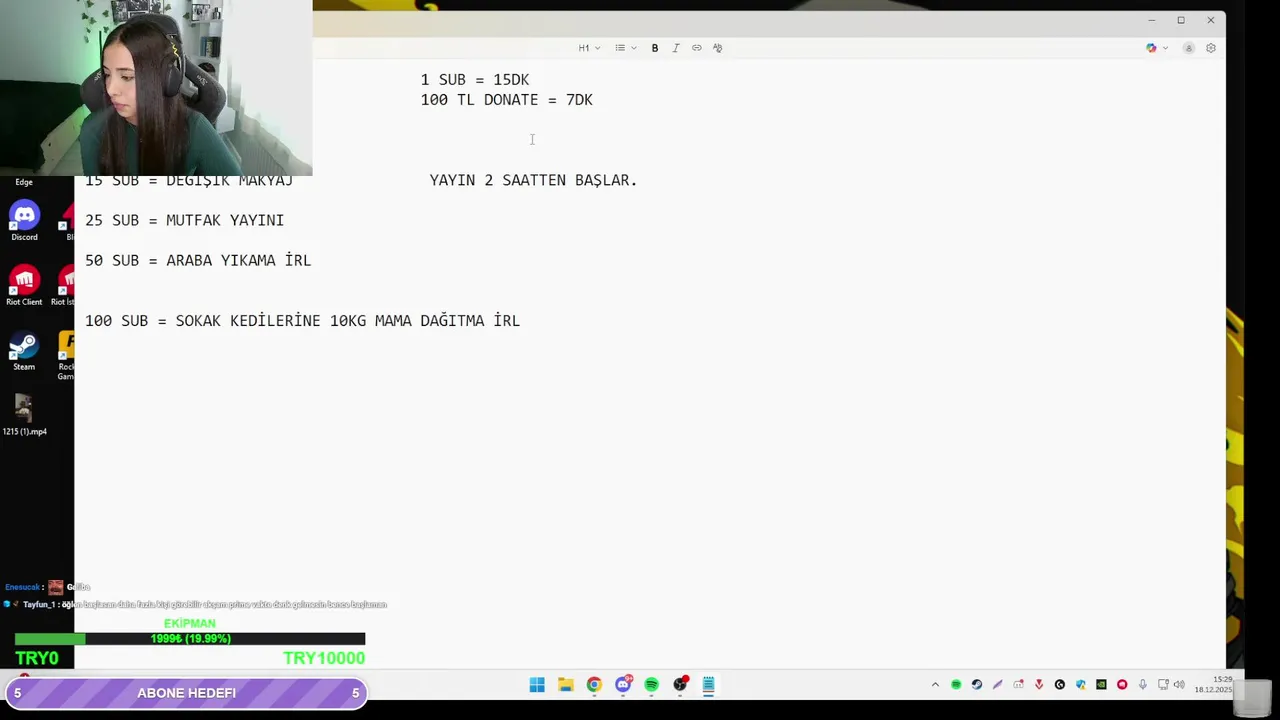Image resolution: width=1280 pixels, height=720 pixels.
Task: Open NVIDIA tray icon
Action: [1101, 685]
